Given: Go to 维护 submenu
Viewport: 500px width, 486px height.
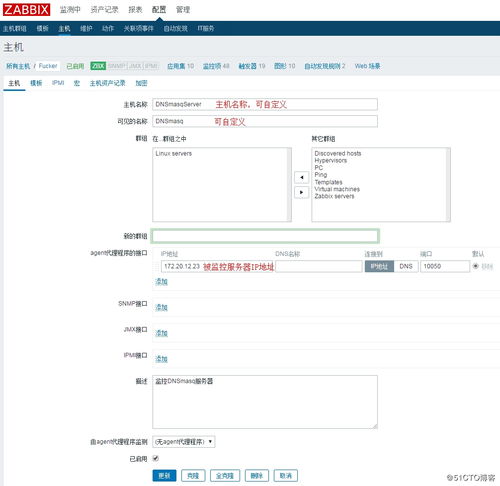Looking at the screenshot, I should (x=86, y=29).
